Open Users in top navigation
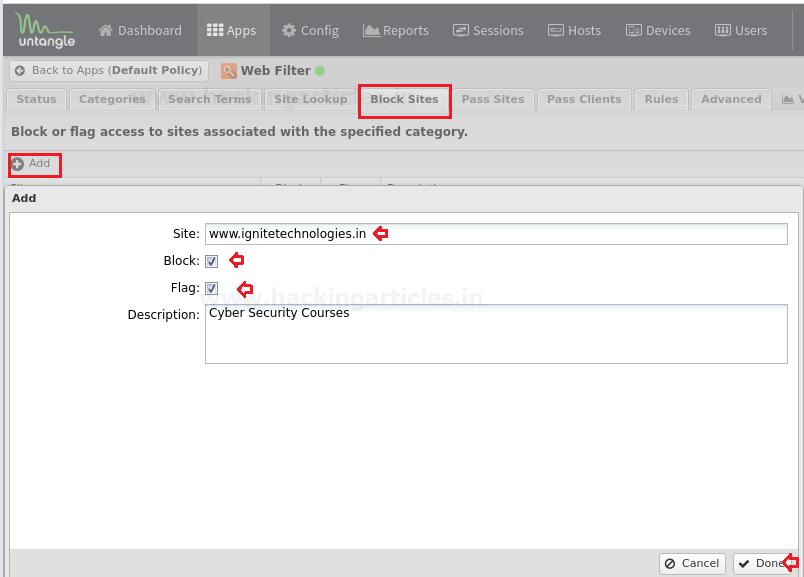The image size is (804, 577). click(x=741, y=30)
